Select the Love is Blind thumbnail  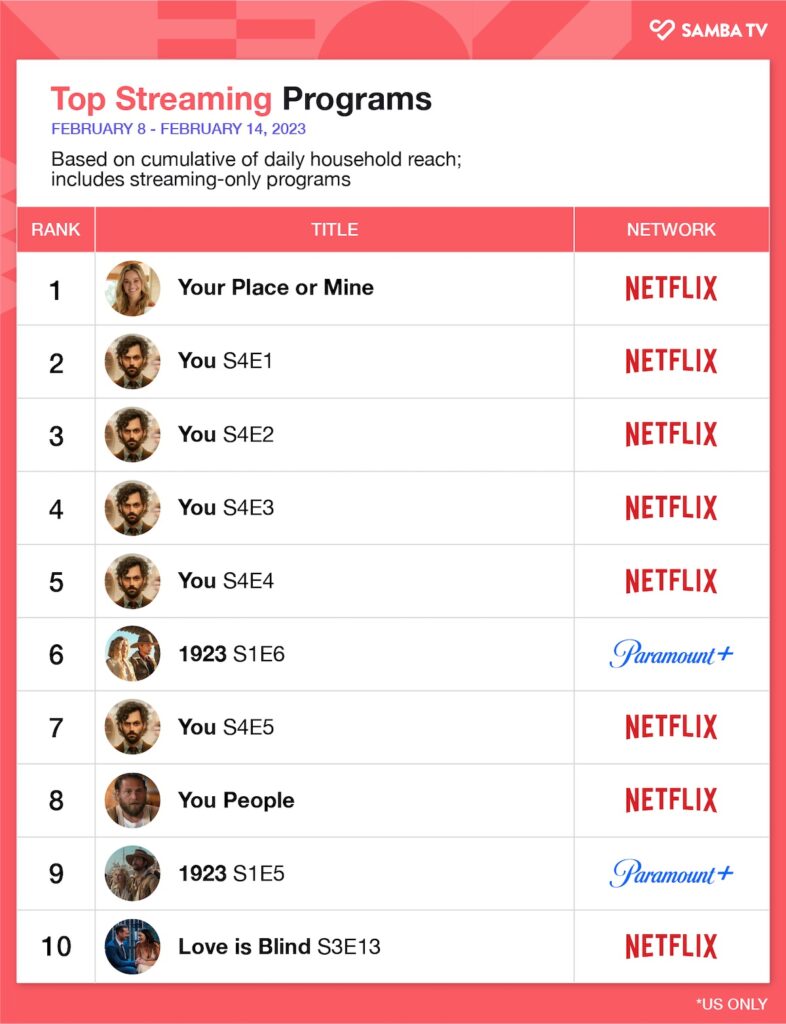tap(132, 946)
